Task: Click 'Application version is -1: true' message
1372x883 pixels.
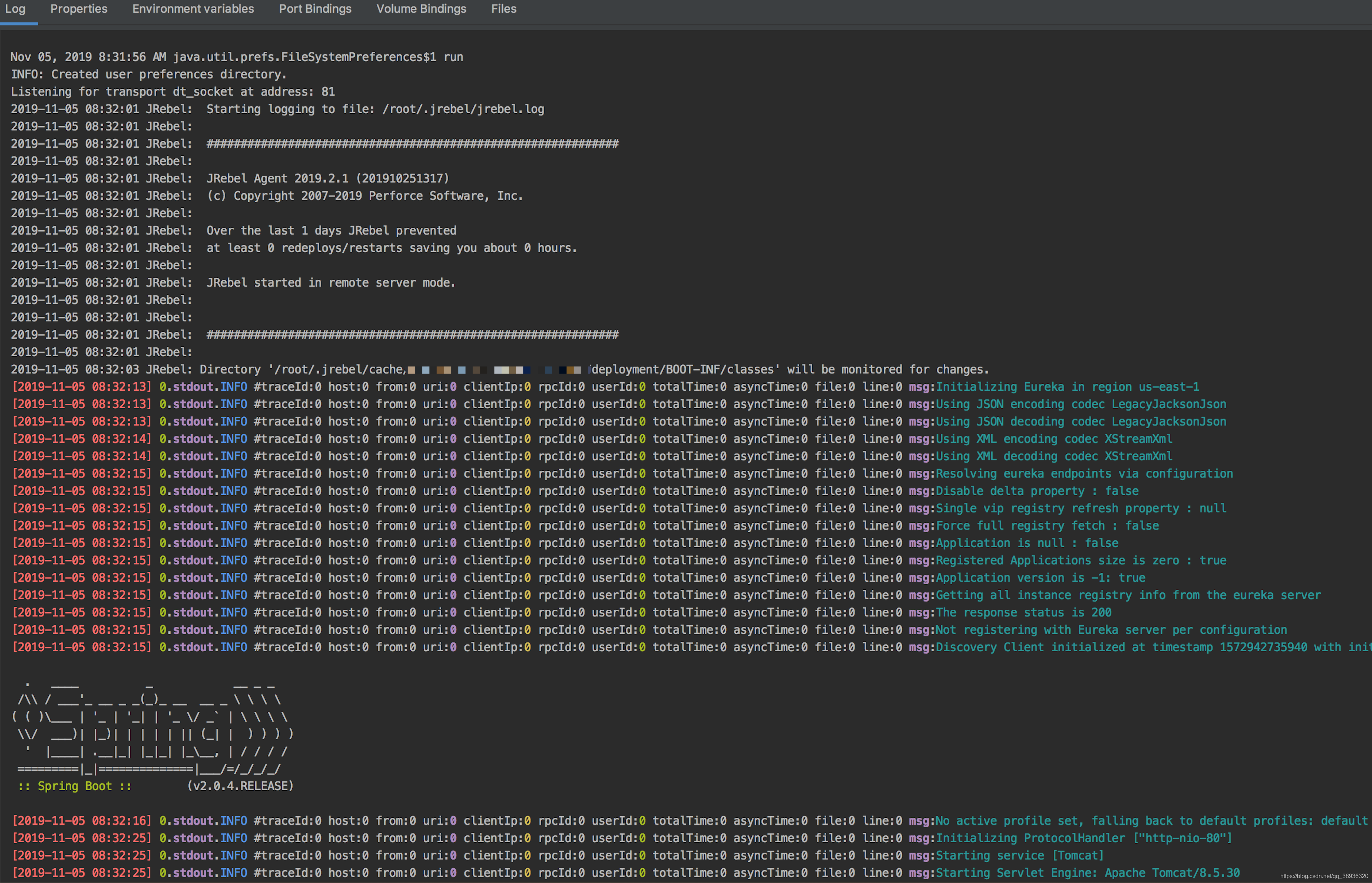Action: point(1041,578)
